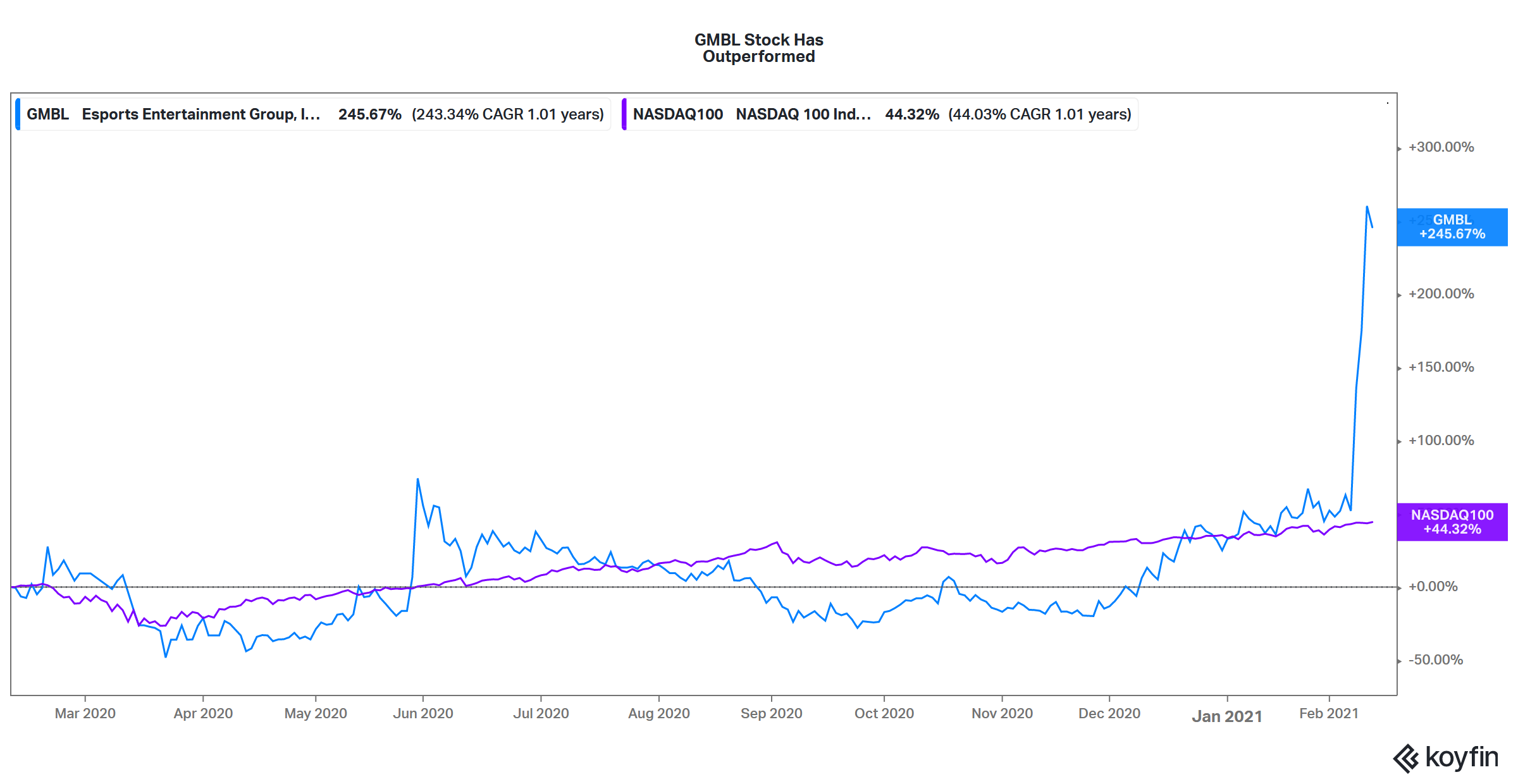Viewport: 1518px width, 784px height.
Task: Click the -50.00% y-axis label
Action: pos(1436,660)
